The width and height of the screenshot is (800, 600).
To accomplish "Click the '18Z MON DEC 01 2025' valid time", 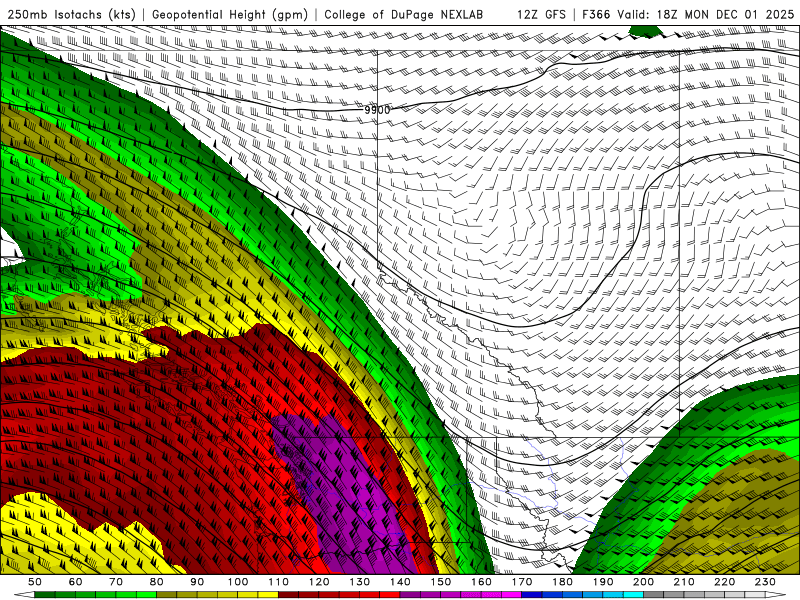I will pos(726,14).
